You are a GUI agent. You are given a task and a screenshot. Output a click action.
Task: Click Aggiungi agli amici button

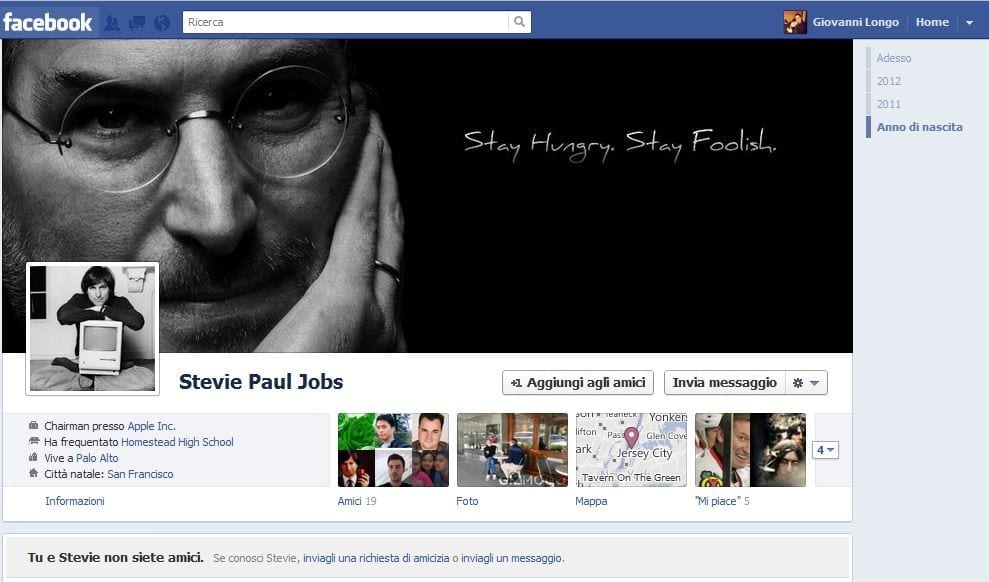click(577, 383)
